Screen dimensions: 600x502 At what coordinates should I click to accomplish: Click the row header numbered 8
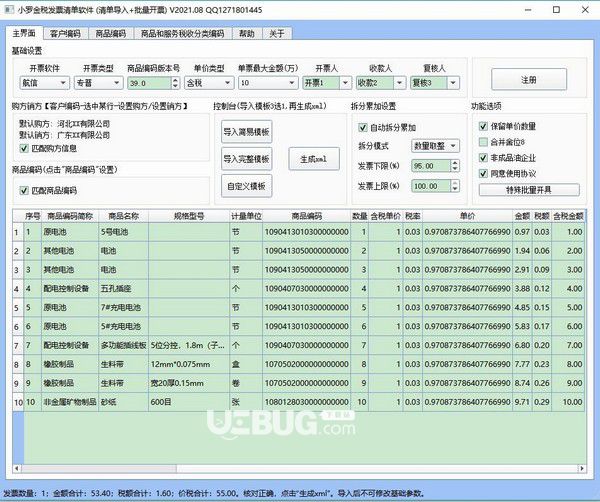[18, 364]
